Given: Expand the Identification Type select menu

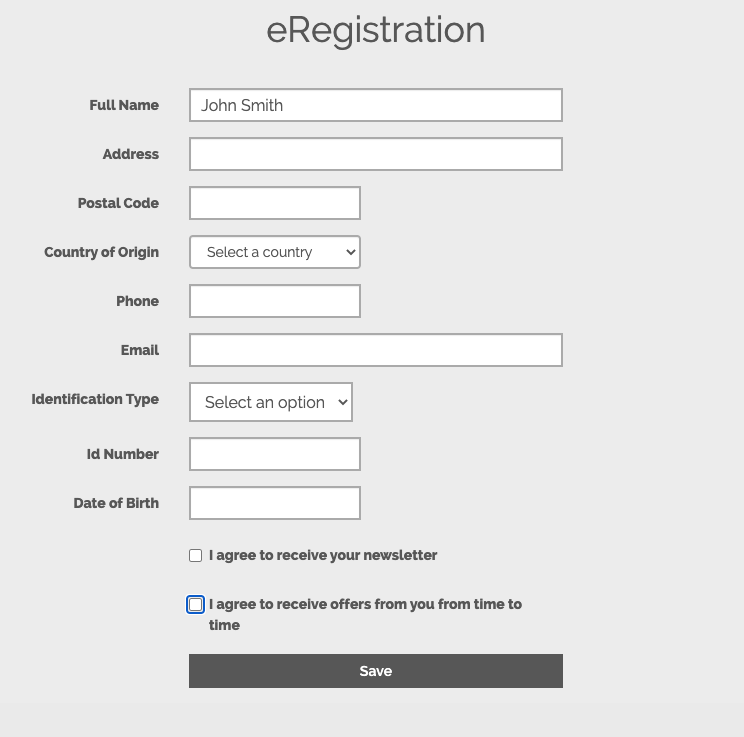Looking at the screenshot, I should pos(271,402).
